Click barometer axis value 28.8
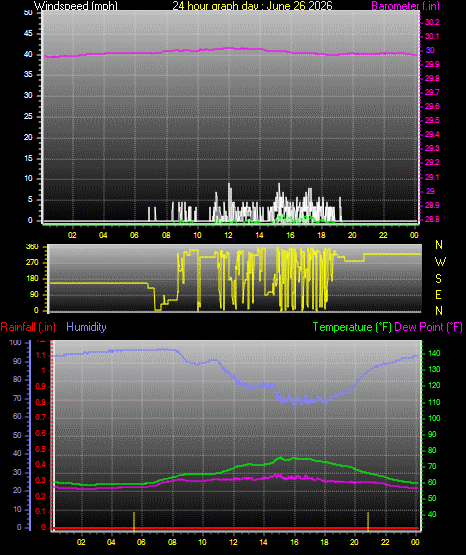 click(x=432, y=219)
